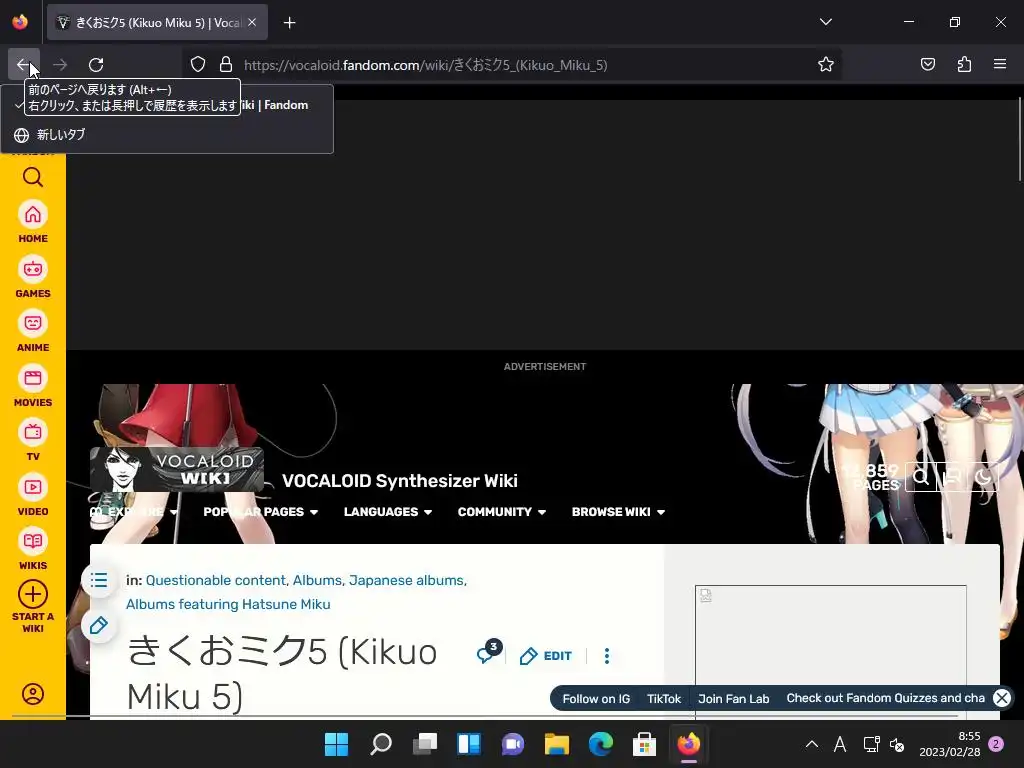Open the Save to Pocket icon
Screen dimensions: 1024x768
(x=927, y=65)
